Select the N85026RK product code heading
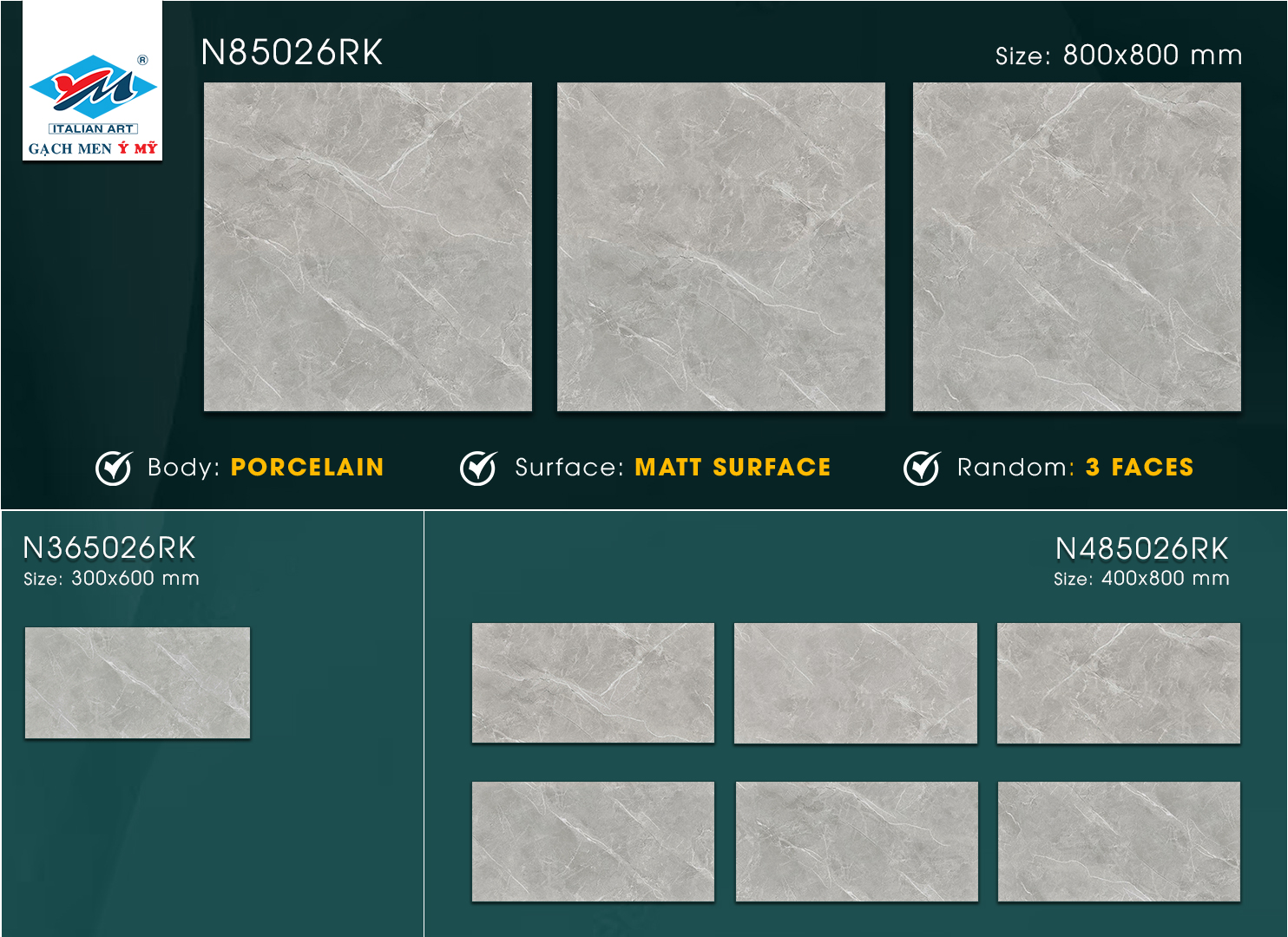 tap(292, 53)
